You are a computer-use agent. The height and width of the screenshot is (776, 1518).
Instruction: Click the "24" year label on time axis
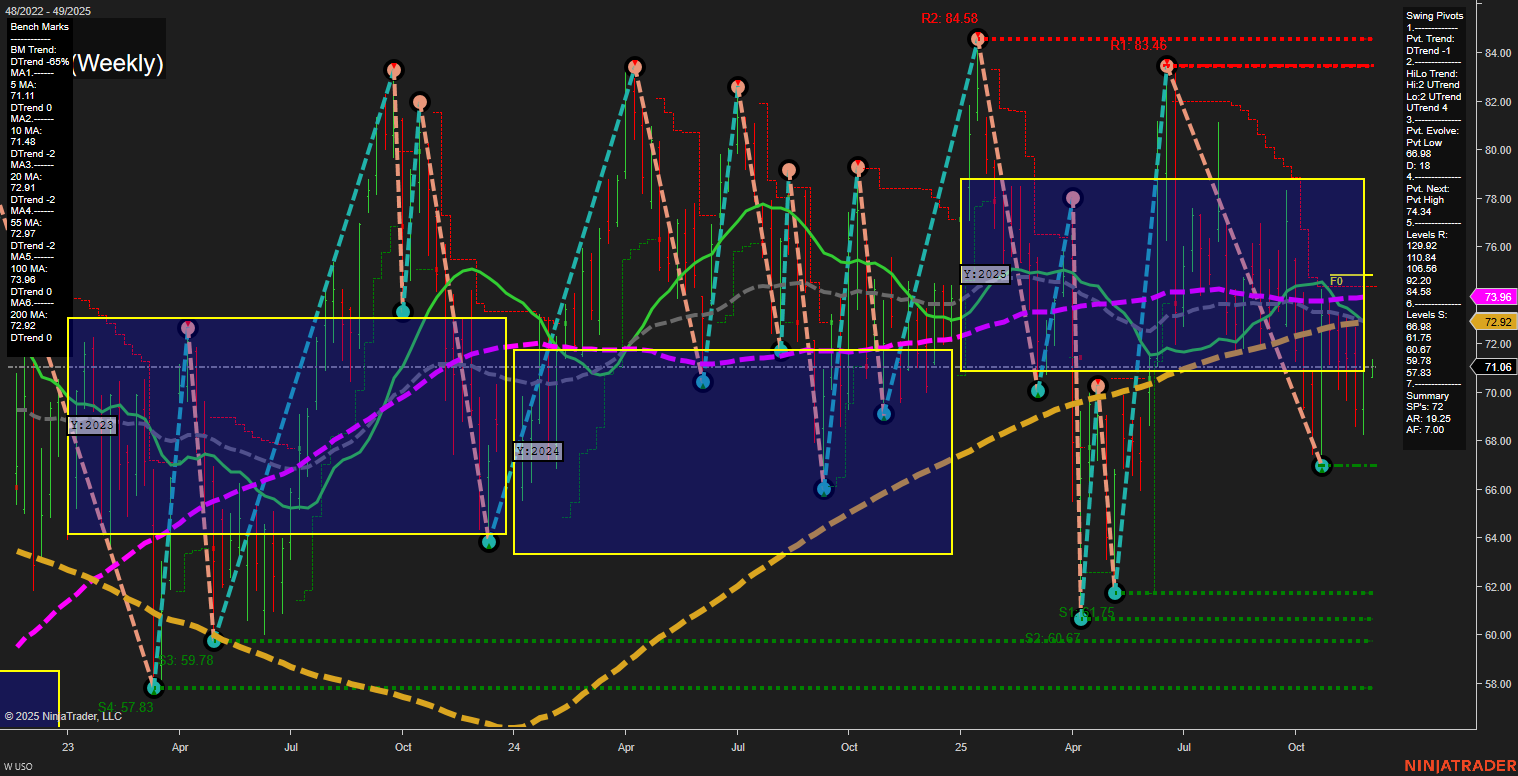(514, 747)
